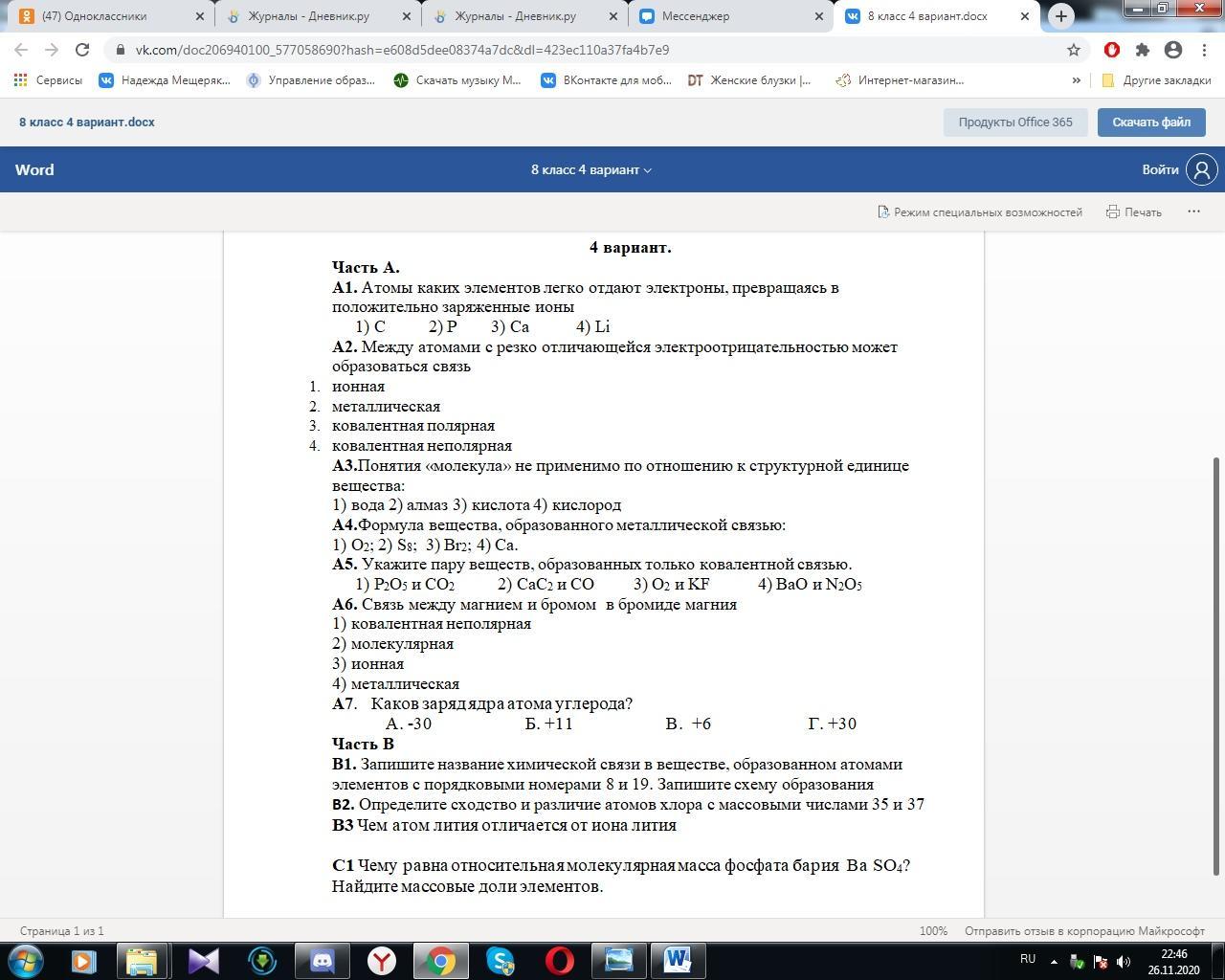
Task: Click the Скачать файл button
Action: pyautogui.click(x=1150, y=122)
